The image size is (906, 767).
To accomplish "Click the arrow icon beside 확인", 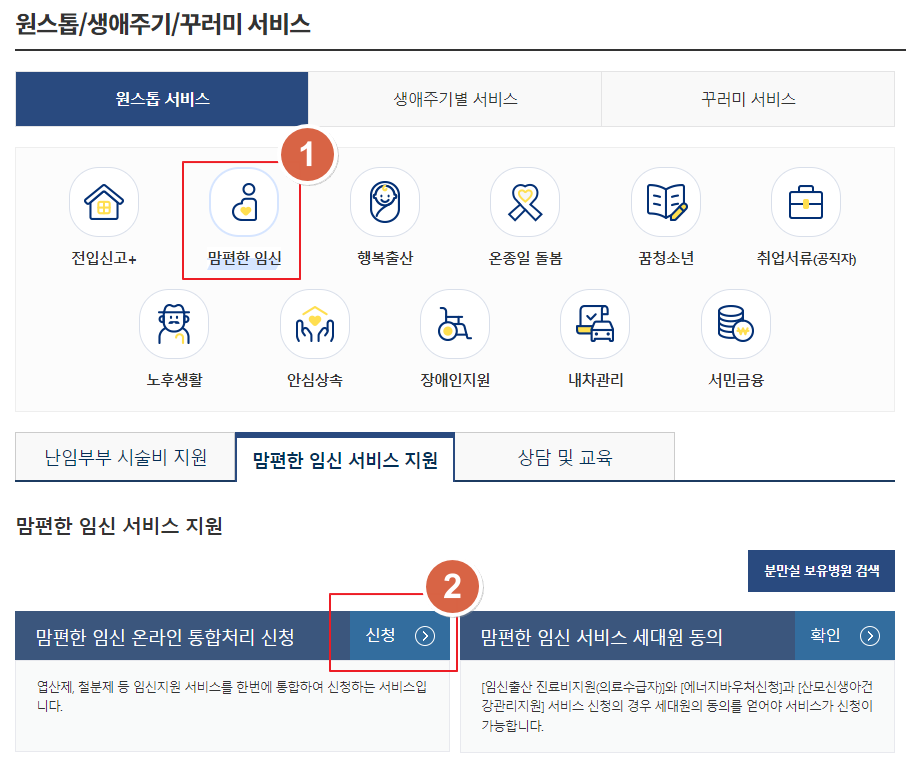I will tap(870, 636).
